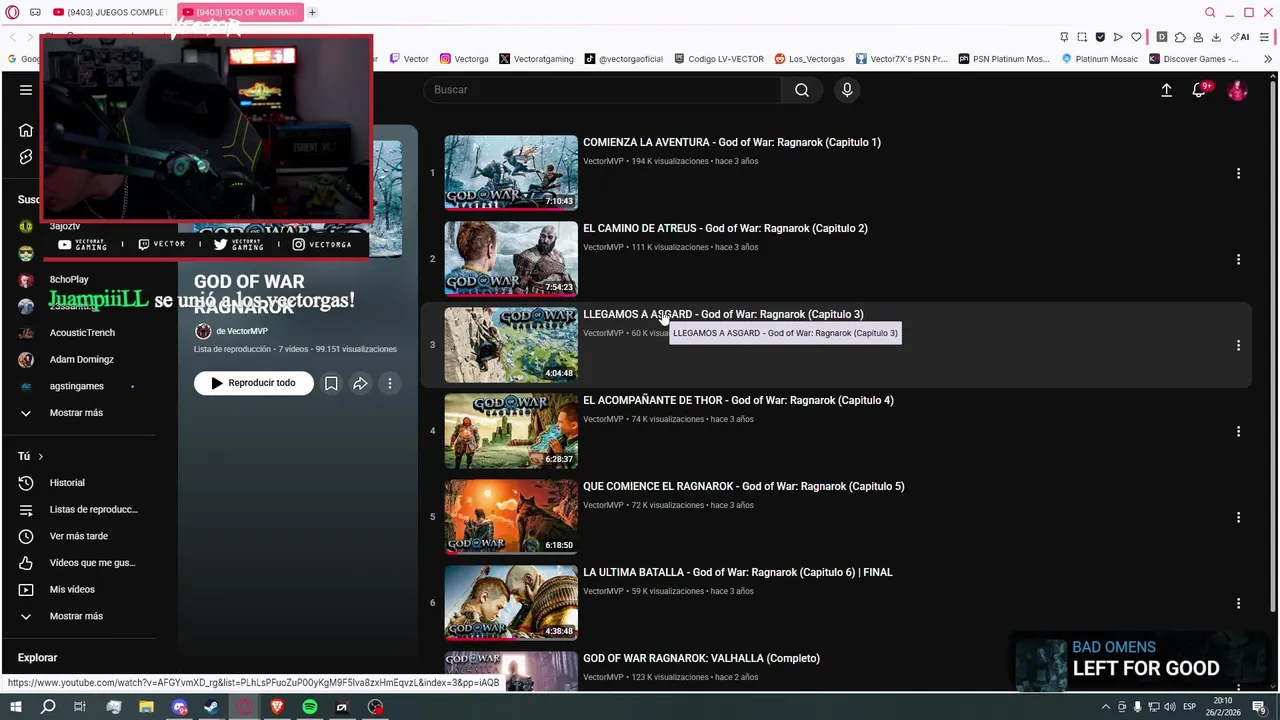Image resolution: width=1280 pixels, height=720 pixels.
Task: Save playlist with bookmark icon
Action: click(331, 383)
